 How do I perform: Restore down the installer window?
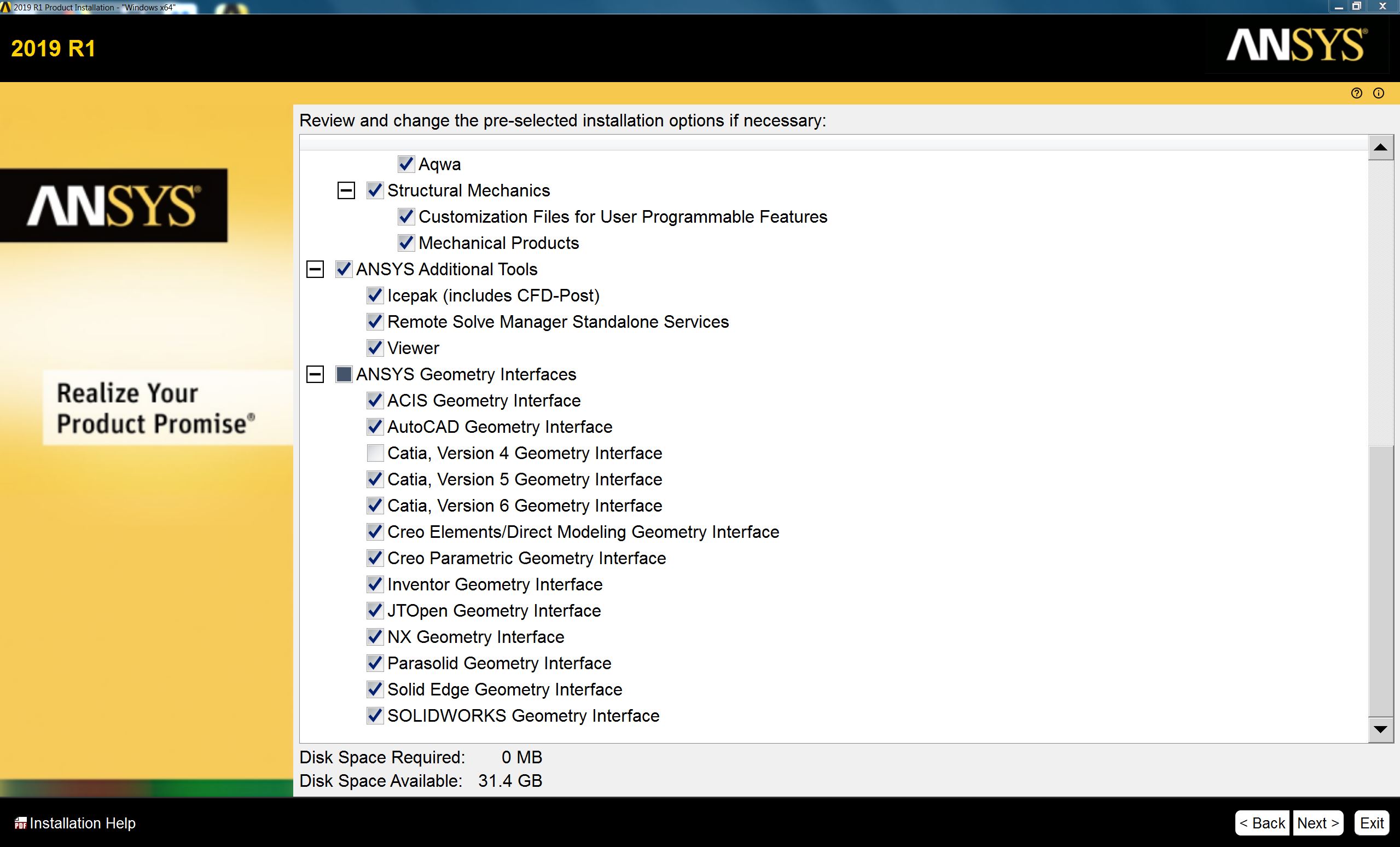click(1357, 6)
